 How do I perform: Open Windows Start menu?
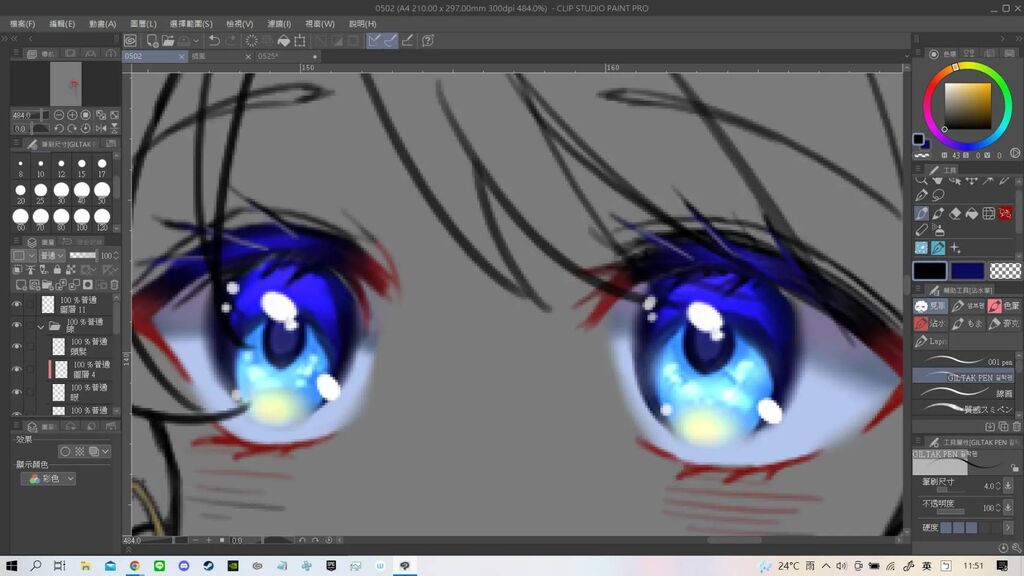click(11, 566)
